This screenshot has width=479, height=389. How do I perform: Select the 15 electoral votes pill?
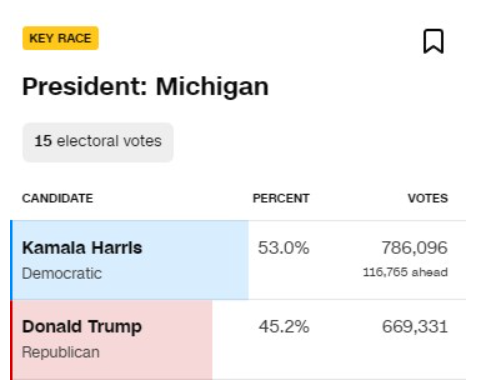click(x=98, y=142)
